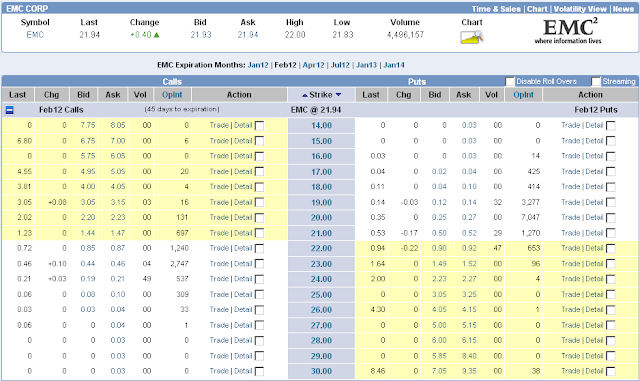Select Feb12 expiration month
The image size is (640, 381).
coord(285,65)
